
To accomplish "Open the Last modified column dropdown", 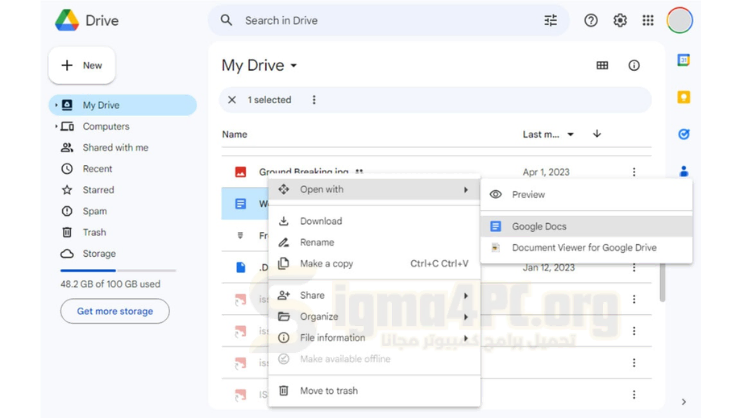I will (x=571, y=135).
